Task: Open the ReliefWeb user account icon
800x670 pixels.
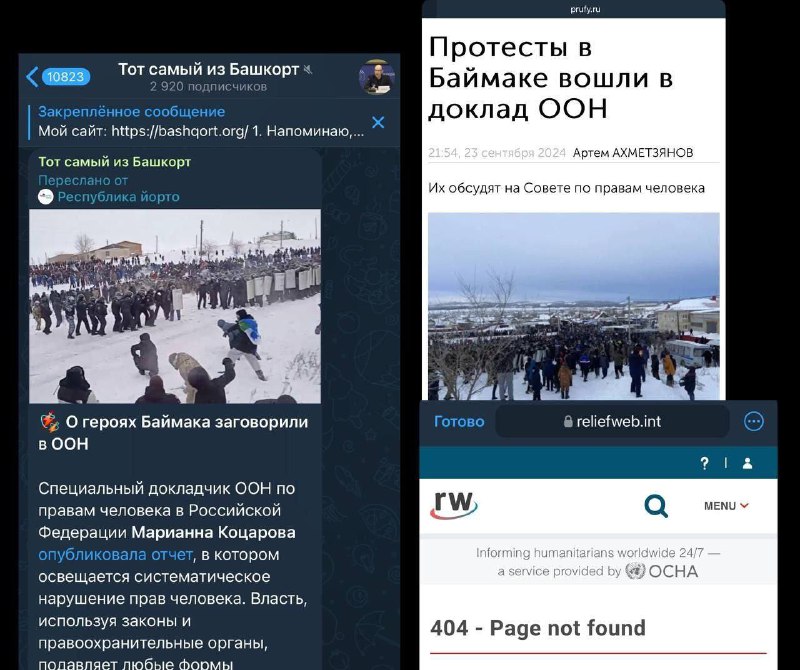Action: 747,463
